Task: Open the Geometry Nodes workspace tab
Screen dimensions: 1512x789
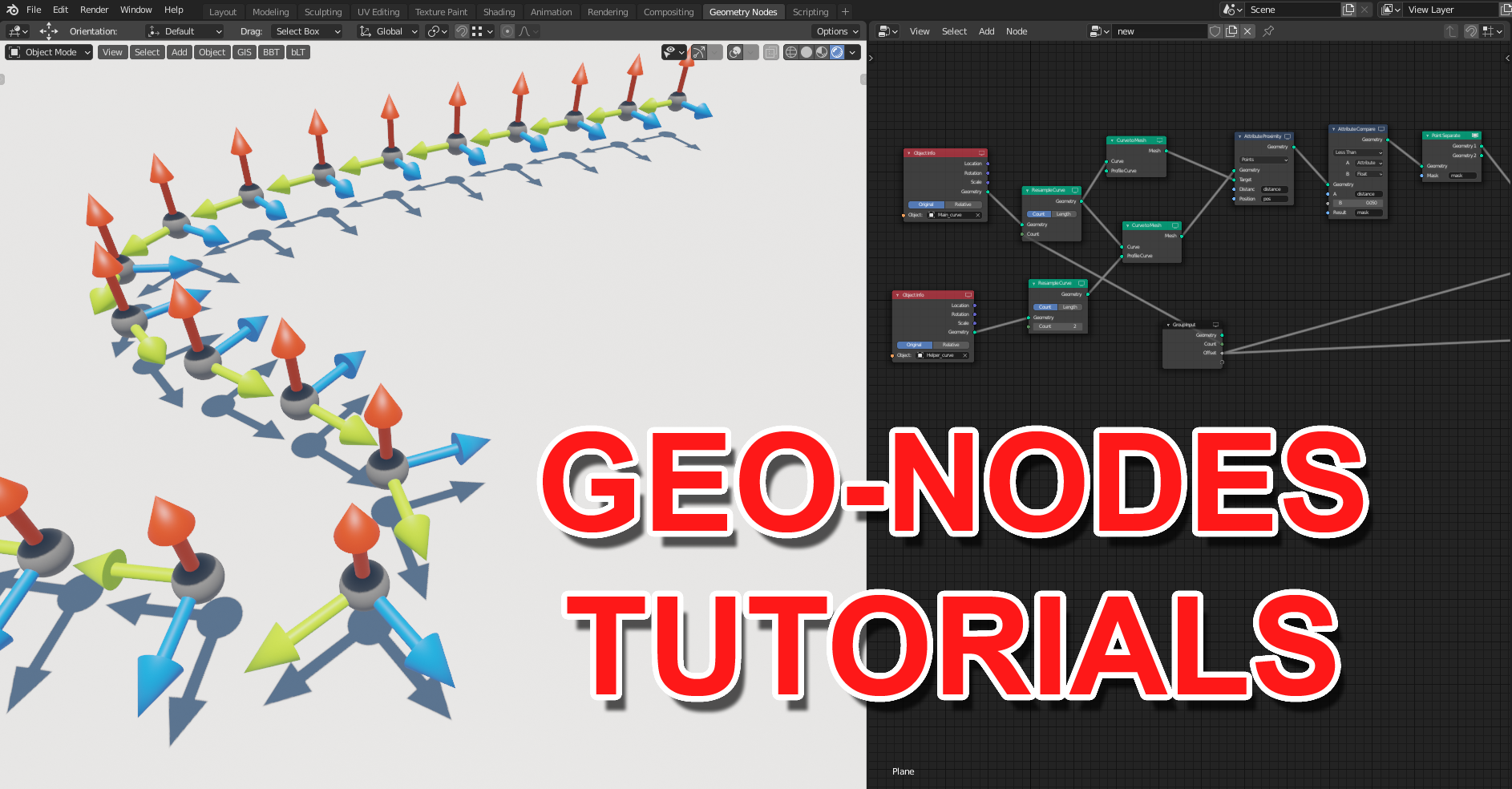Action: (743, 12)
